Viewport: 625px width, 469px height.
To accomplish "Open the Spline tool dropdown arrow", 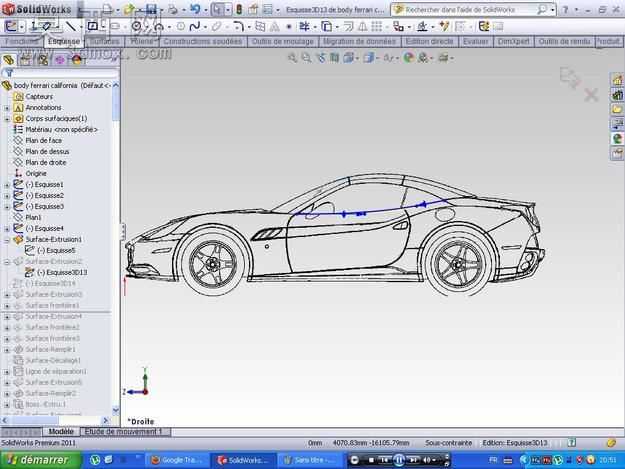I will coord(204,27).
